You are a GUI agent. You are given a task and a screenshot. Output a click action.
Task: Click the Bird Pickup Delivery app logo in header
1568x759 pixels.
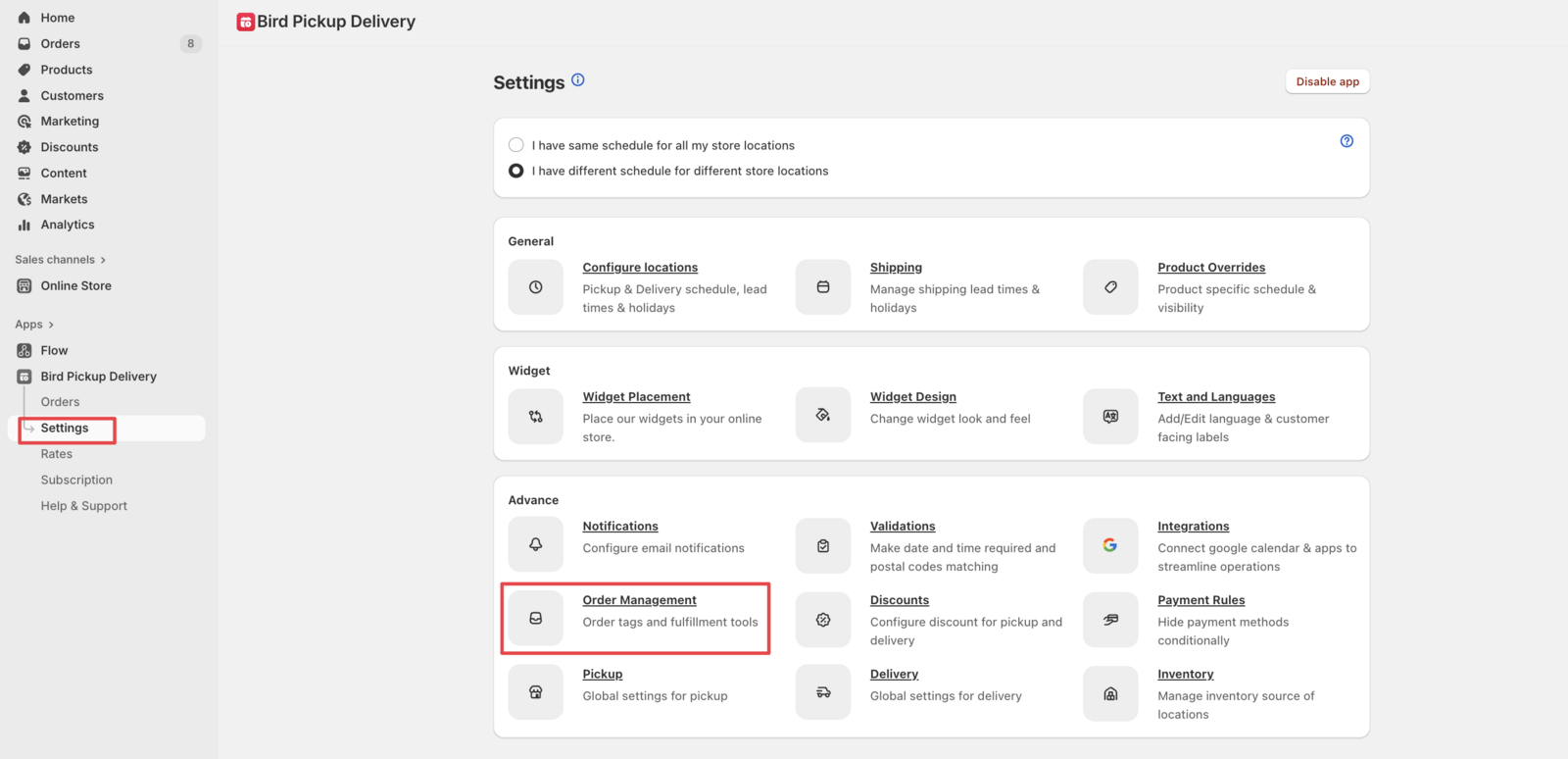point(246,22)
